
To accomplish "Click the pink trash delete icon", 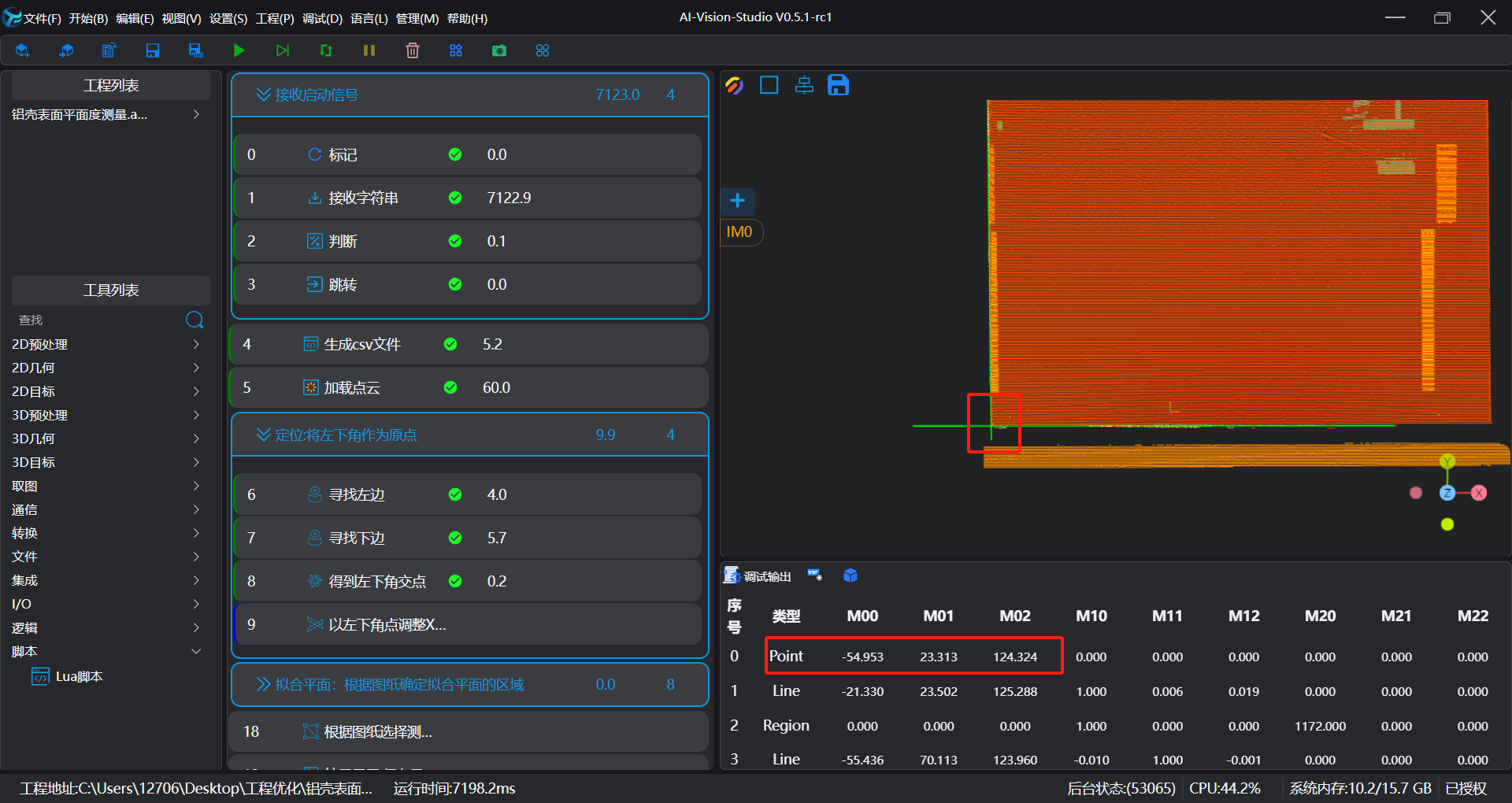I will [x=413, y=50].
